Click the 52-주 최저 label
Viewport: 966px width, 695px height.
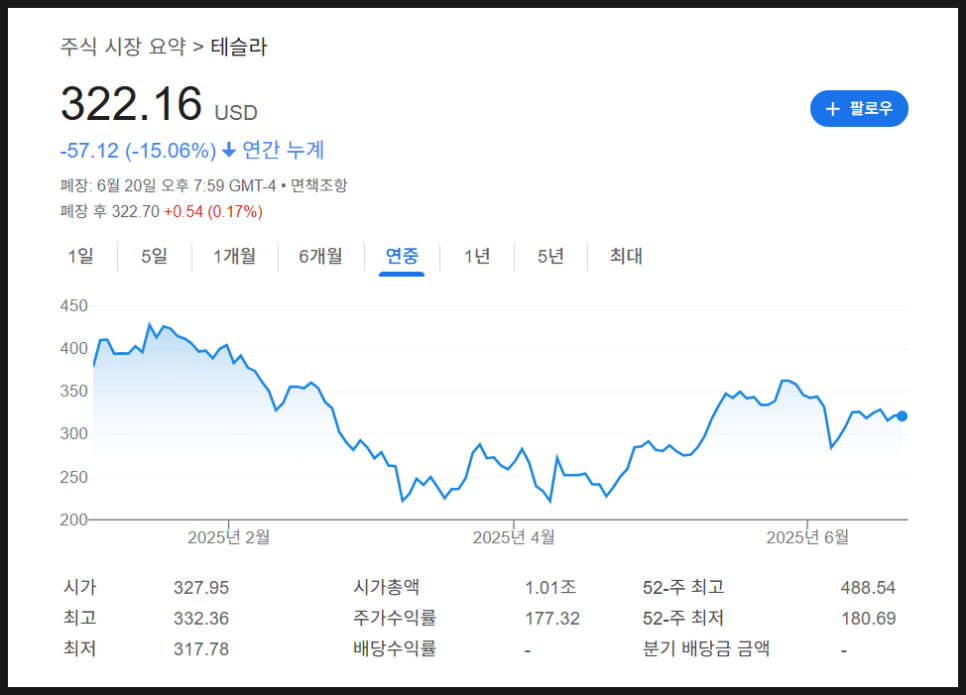coord(683,617)
